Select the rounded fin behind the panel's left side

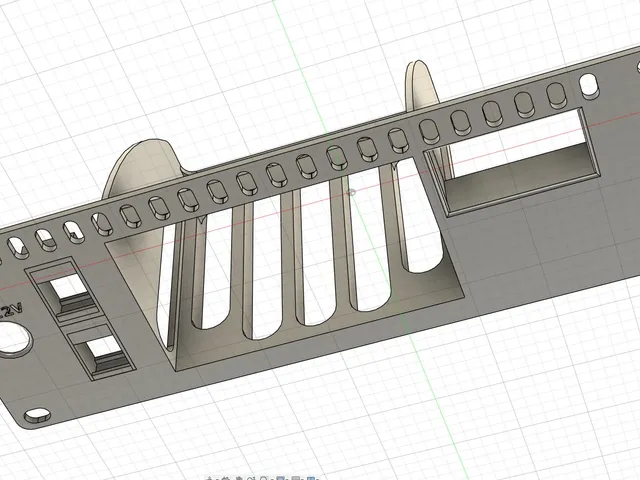[143, 167]
